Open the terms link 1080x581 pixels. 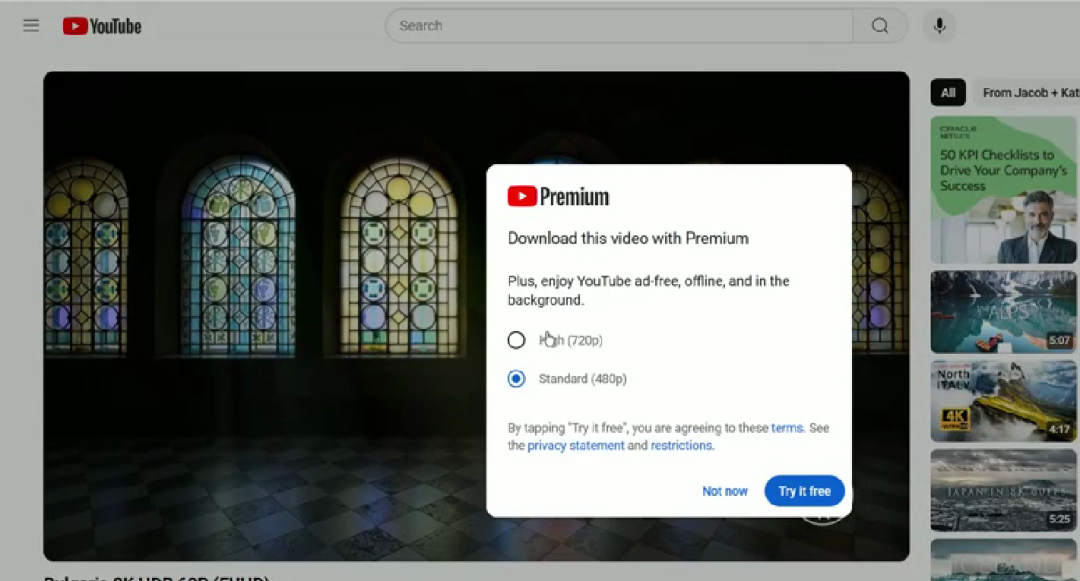tap(787, 427)
